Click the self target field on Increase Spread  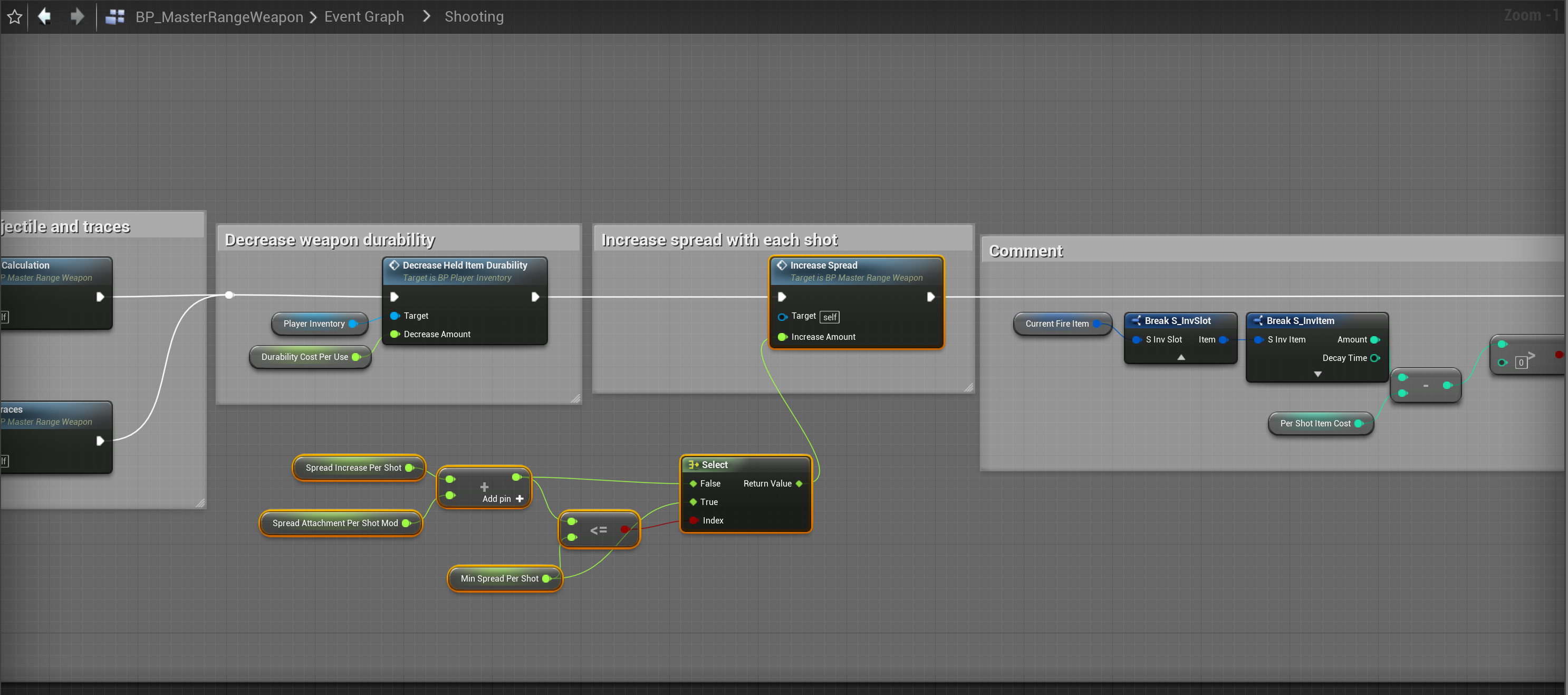[x=830, y=317]
